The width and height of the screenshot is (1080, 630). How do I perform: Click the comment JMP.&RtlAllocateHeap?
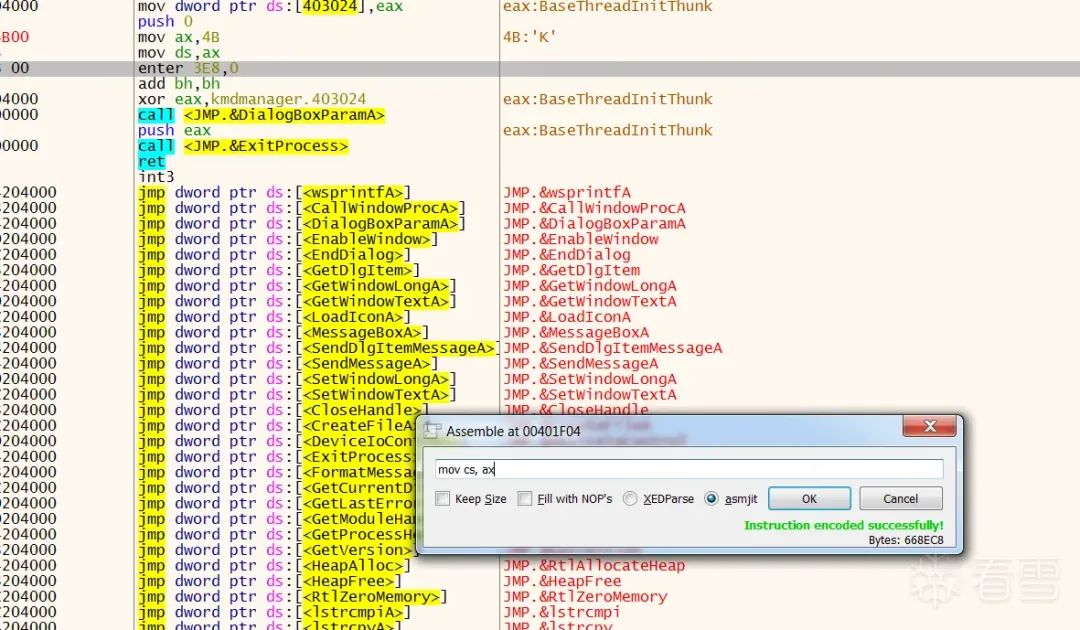click(x=594, y=565)
